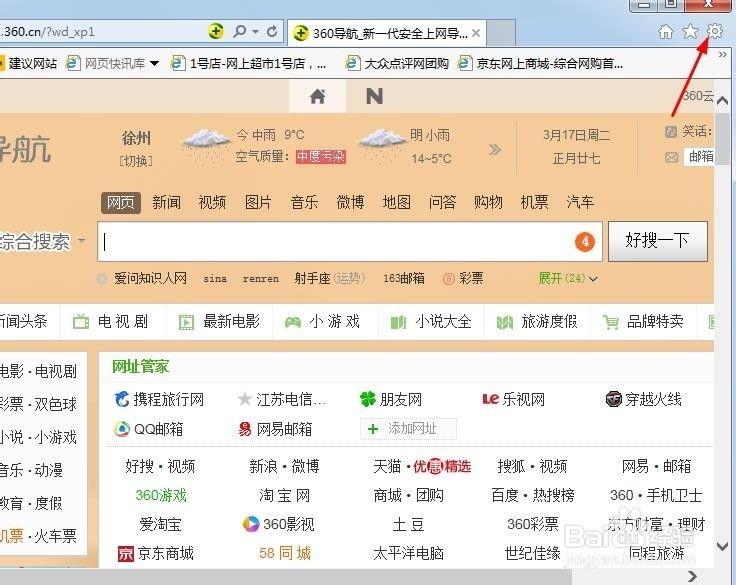Image resolution: width=736 pixels, height=585 pixels.
Task: Open address bar search dropdown arrow
Action: click(255, 32)
